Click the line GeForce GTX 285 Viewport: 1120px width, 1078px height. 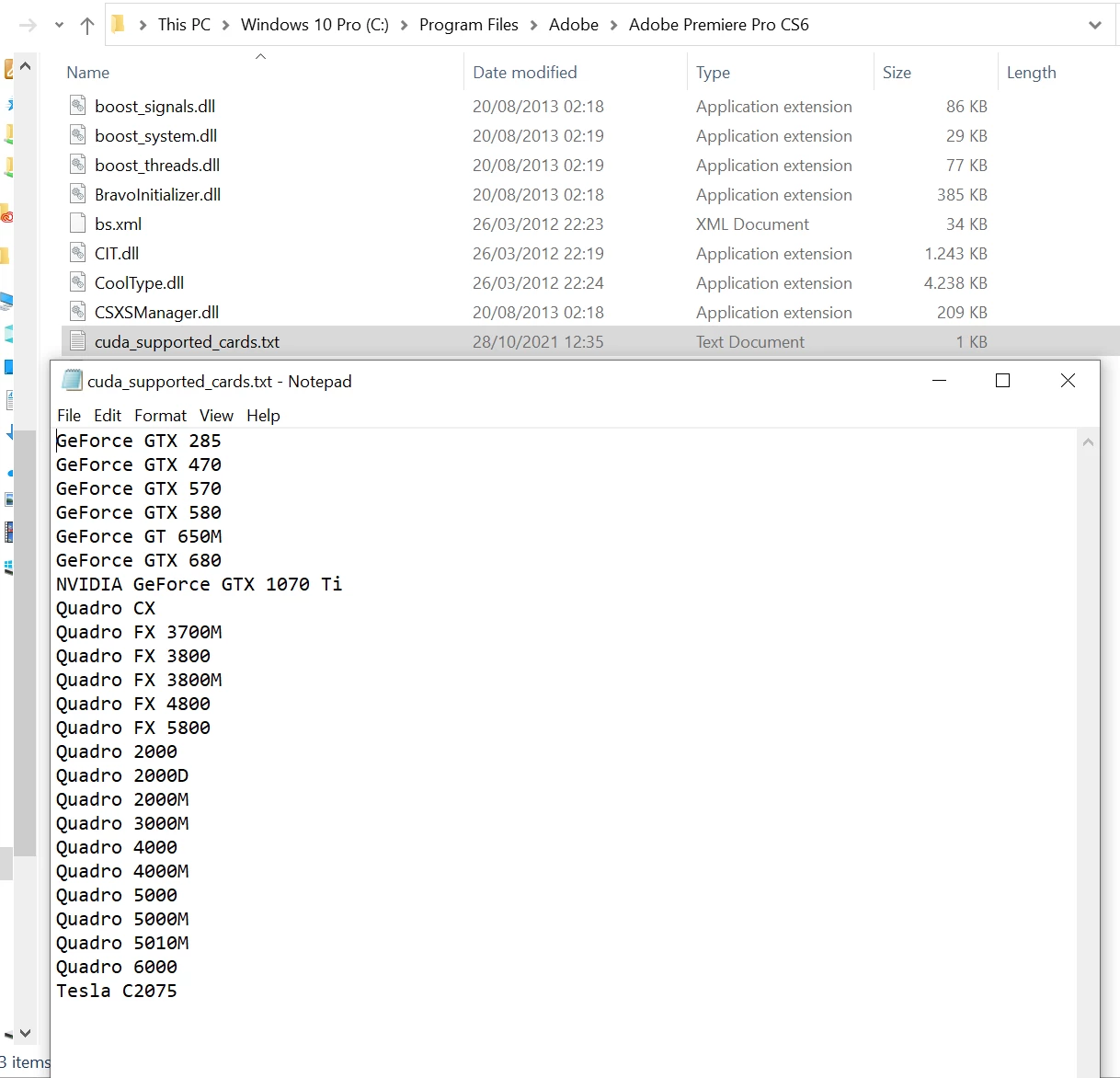(139, 441)
